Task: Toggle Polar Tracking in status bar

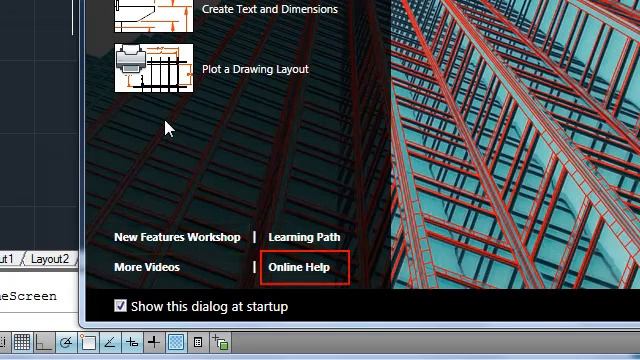Action: point(66,342)
